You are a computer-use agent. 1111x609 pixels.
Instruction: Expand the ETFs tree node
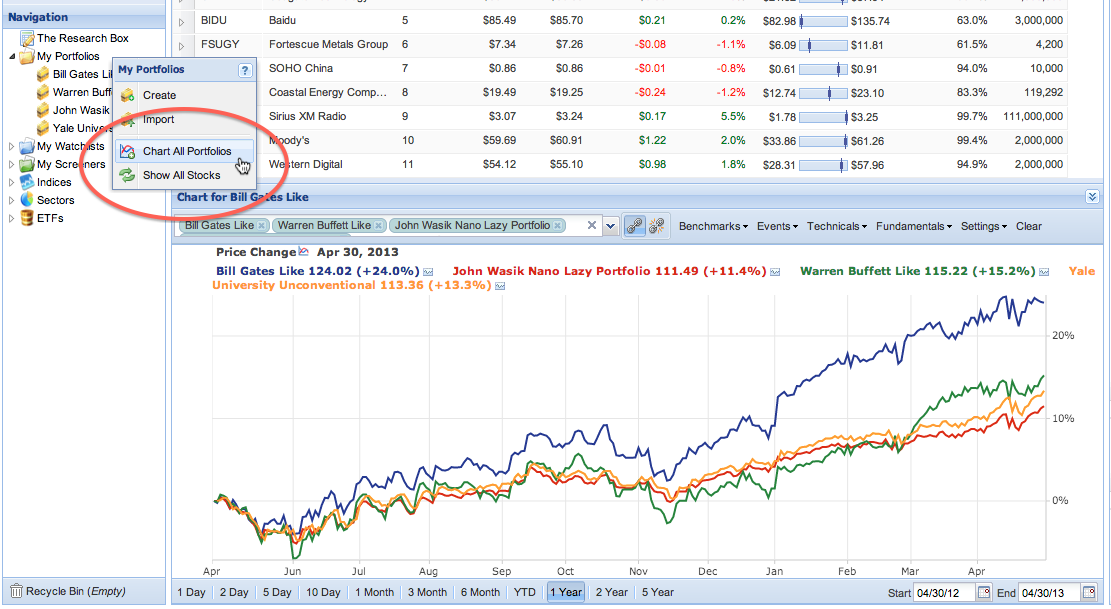[x=11, y=218]
